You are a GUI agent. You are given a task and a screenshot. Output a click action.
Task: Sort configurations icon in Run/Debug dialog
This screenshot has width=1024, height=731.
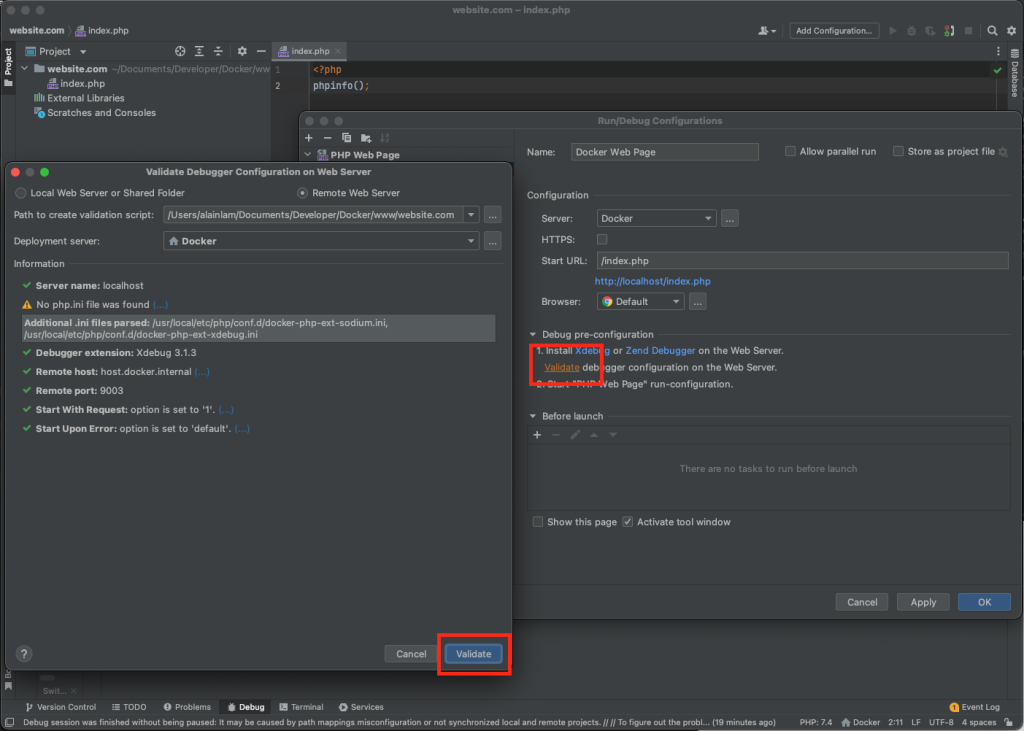385,138
